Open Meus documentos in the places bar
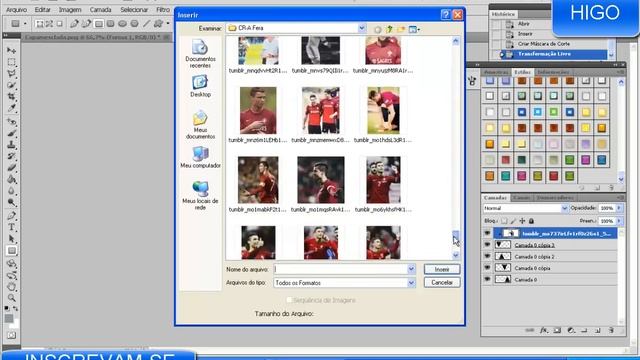This screenshot has width=640, height=360. click(200, 125)
